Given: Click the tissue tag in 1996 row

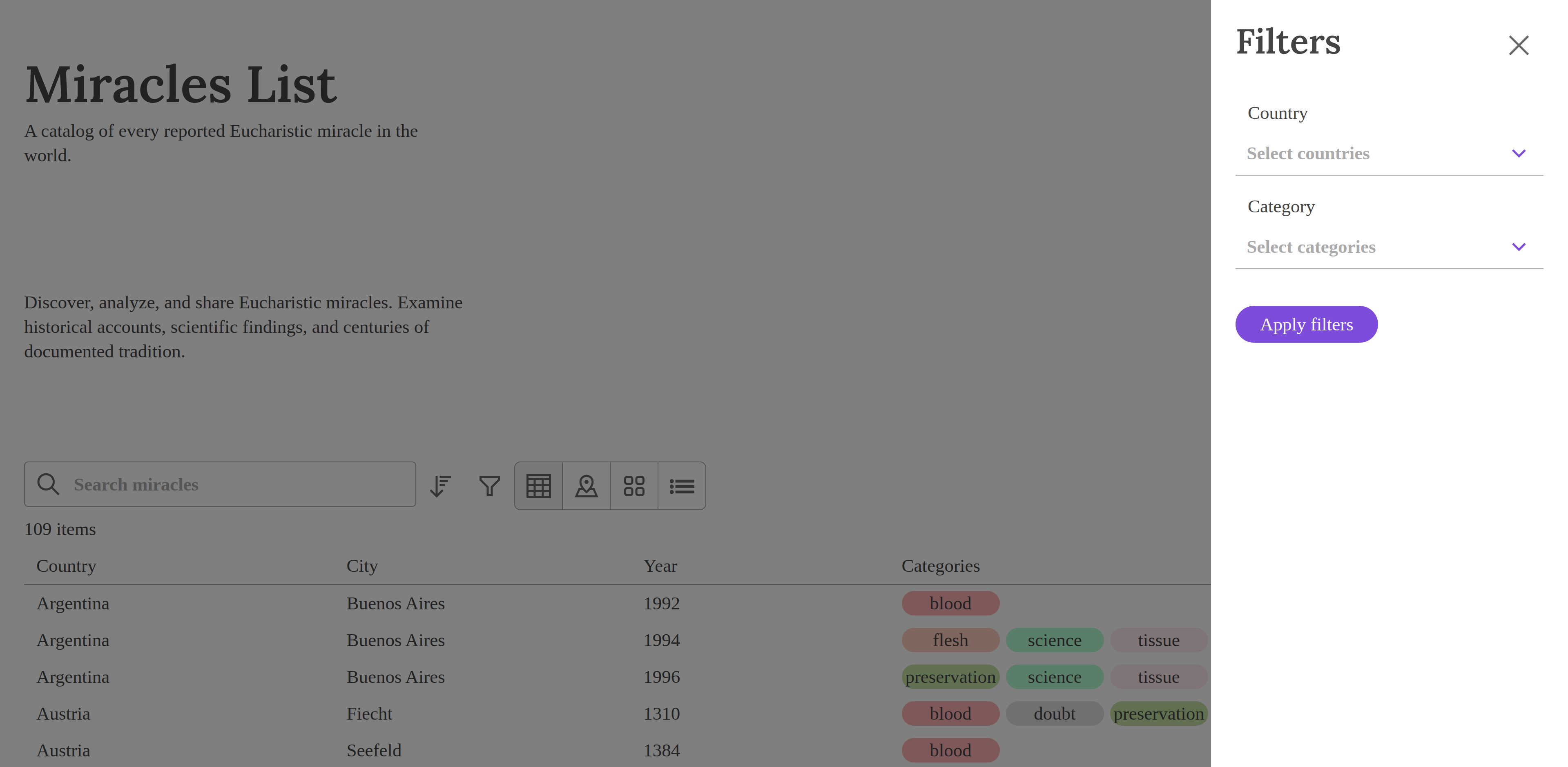Looking at the screenshot, I should click(1158, 677).
